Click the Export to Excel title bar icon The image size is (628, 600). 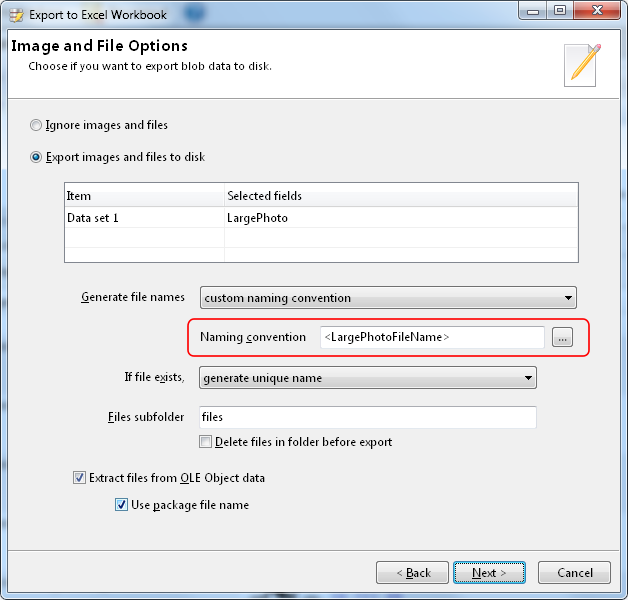16,14
